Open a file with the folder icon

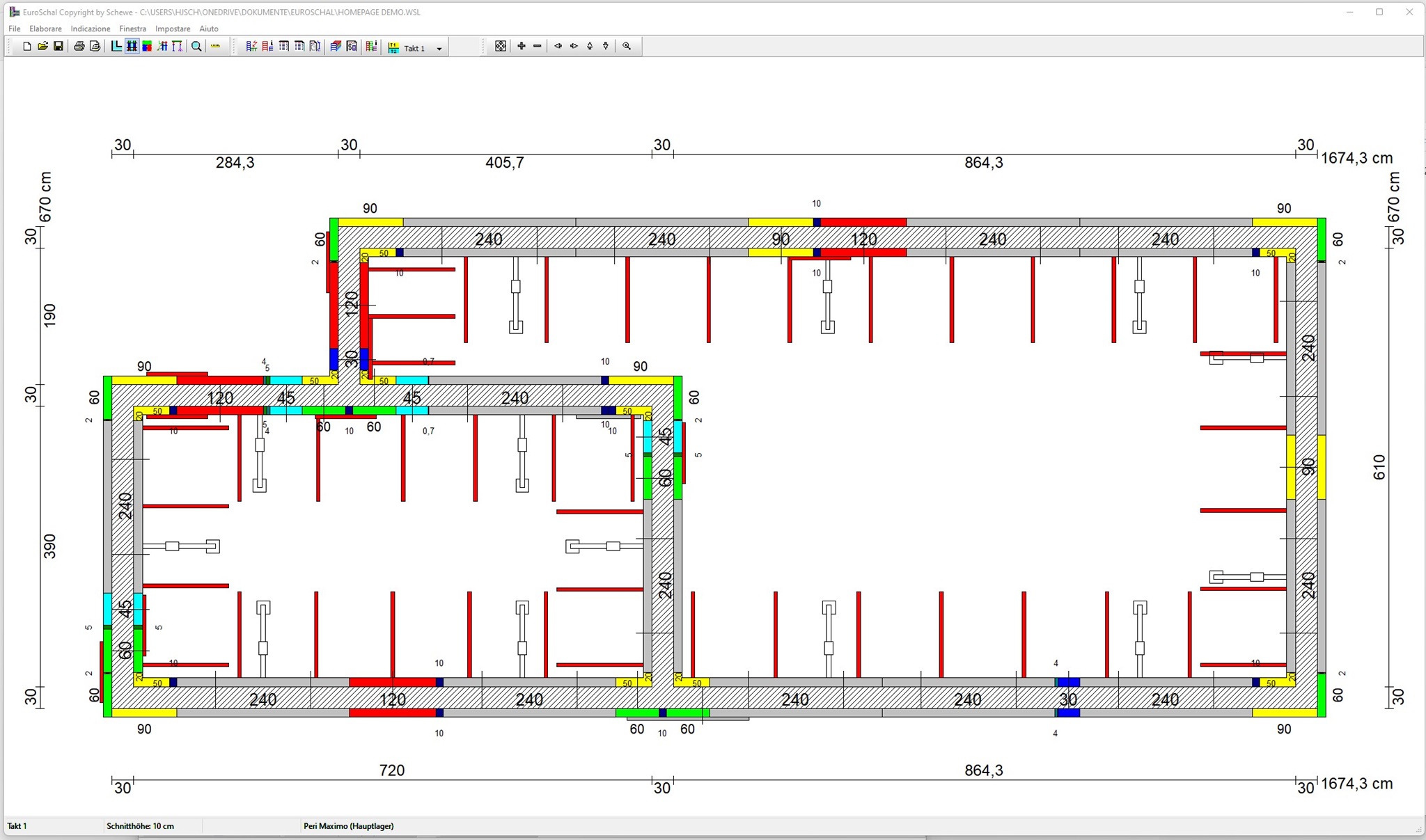tap(42, 47)
